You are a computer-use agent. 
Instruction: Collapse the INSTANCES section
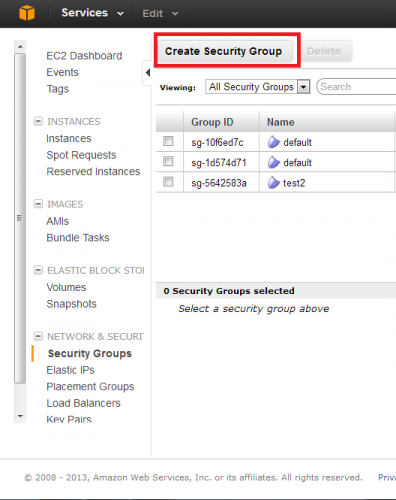(x=38, y=121)
